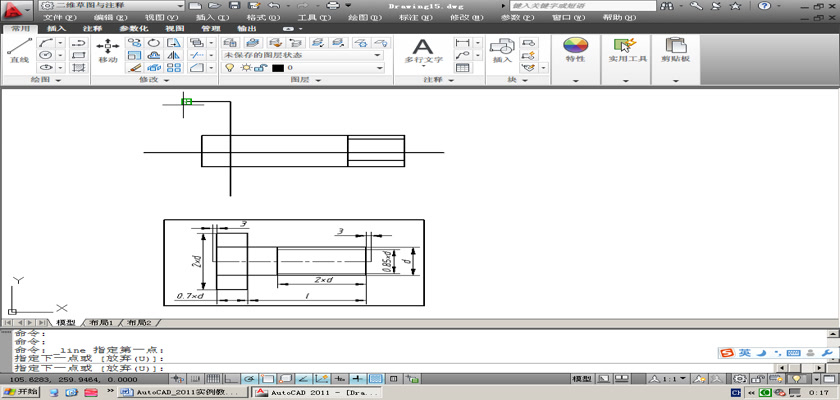Open the layer state dropdown (未保存的图层状态)

pyautogui.click(x=303, y=55)
